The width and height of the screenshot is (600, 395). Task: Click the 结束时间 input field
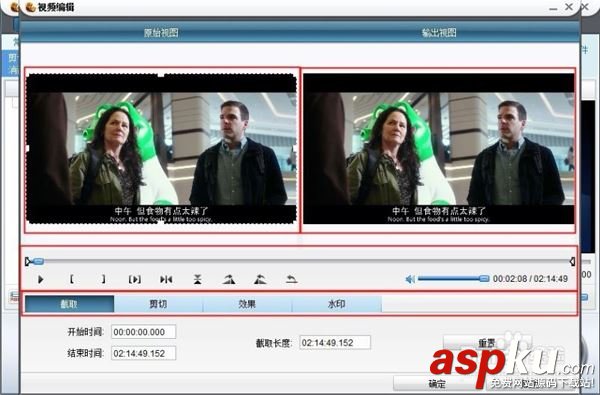(x=143, y=353)
